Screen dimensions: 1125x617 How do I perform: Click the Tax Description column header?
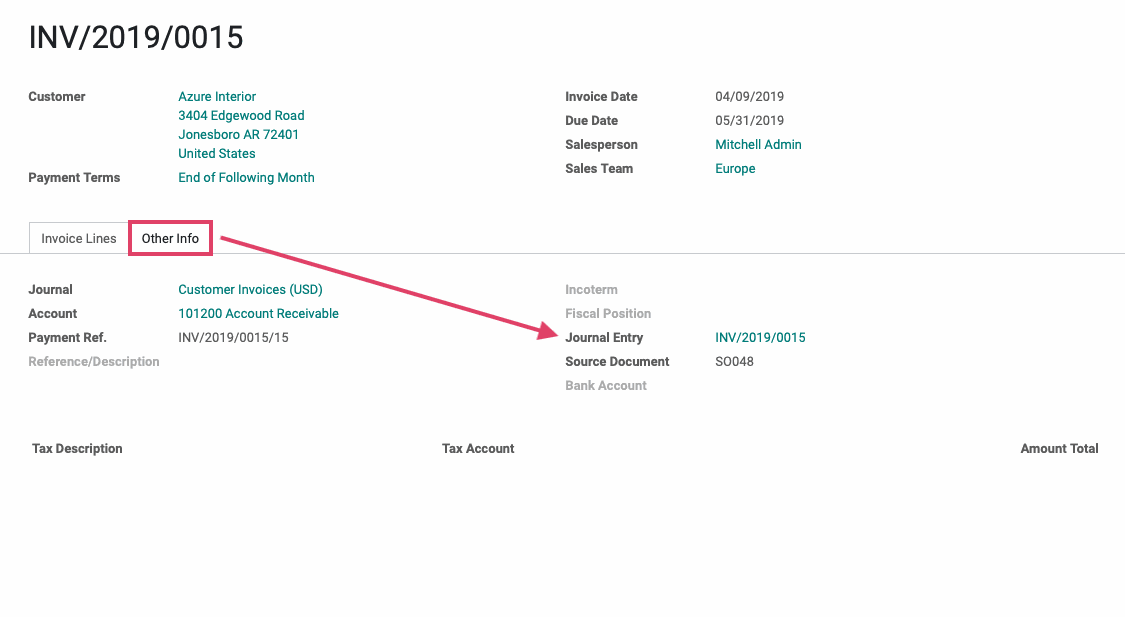point(77,448)
